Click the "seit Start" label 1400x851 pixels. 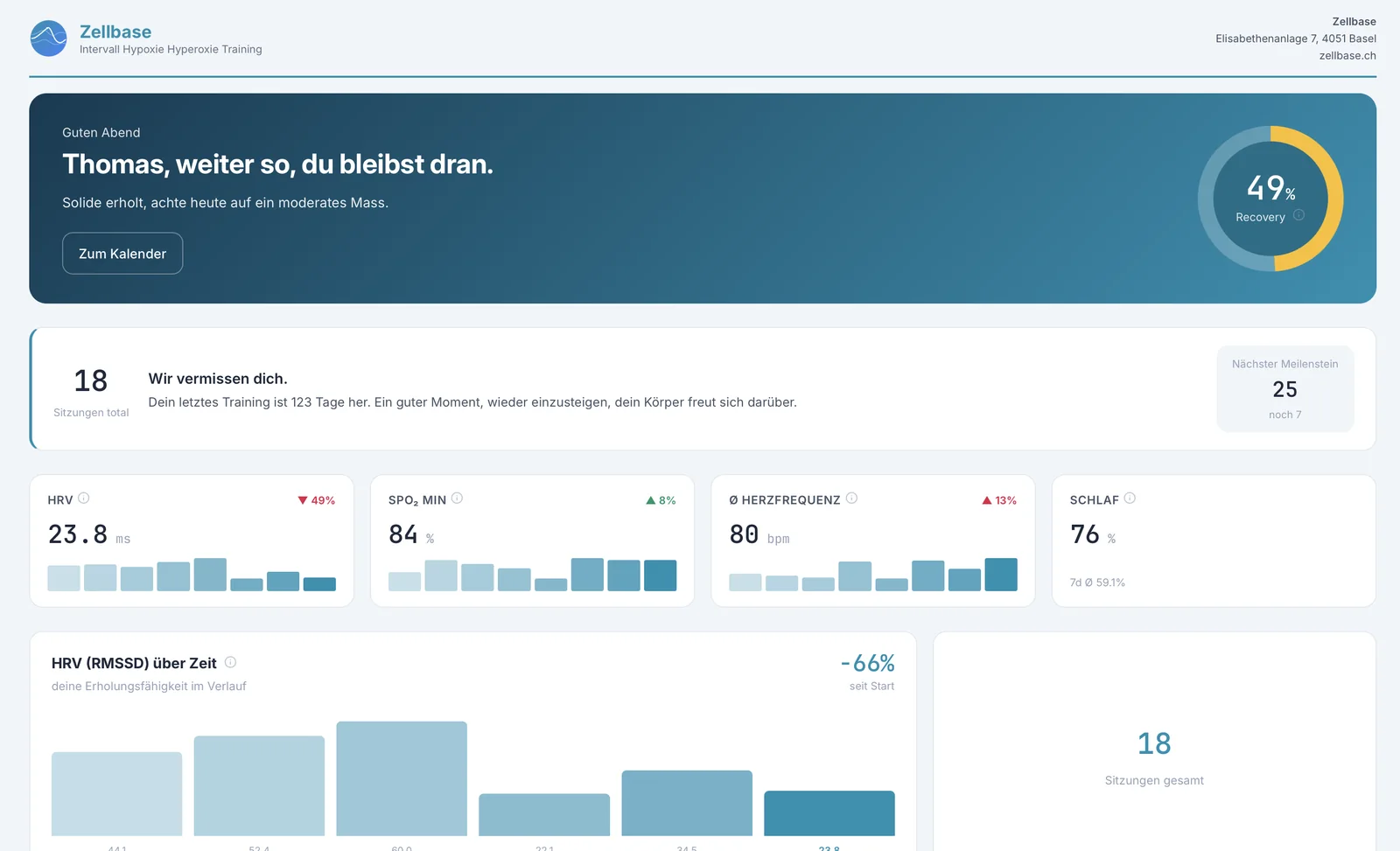point(871,687)
